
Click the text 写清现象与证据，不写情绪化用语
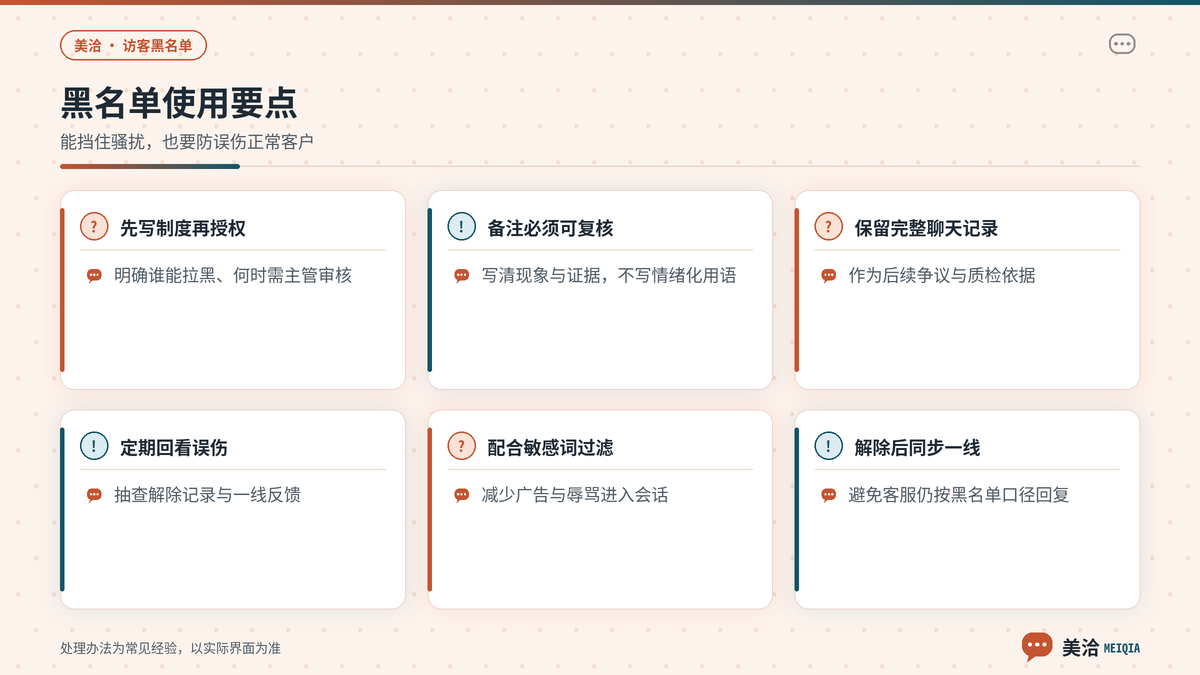(x=609, y=275)
